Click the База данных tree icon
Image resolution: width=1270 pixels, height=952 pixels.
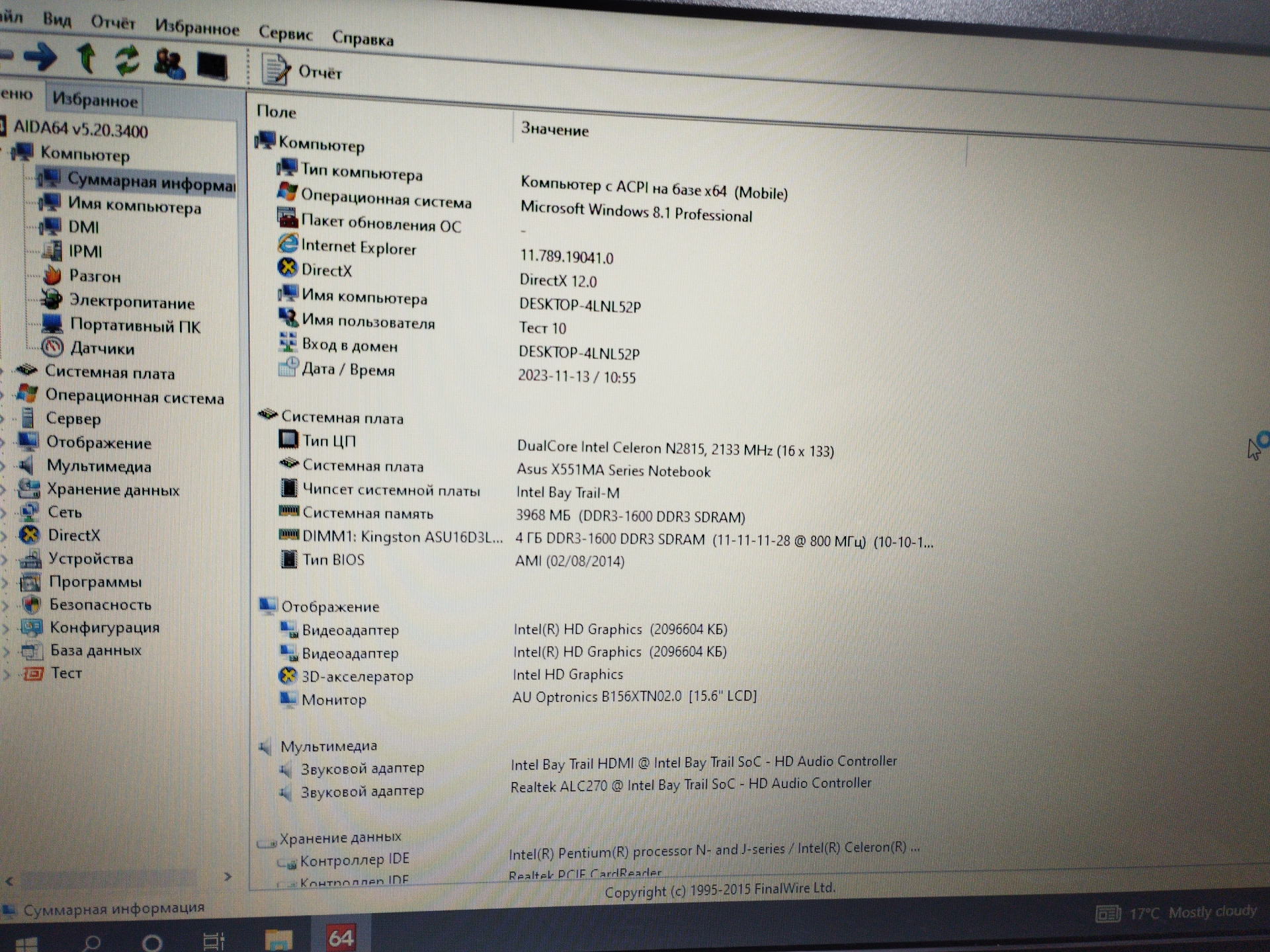click(x=31, y=650)
